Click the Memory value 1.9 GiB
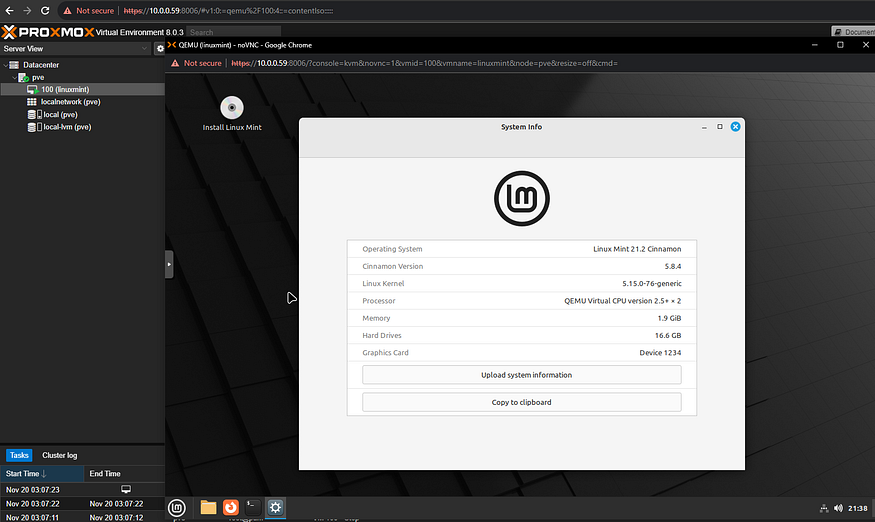 (669, 318)
